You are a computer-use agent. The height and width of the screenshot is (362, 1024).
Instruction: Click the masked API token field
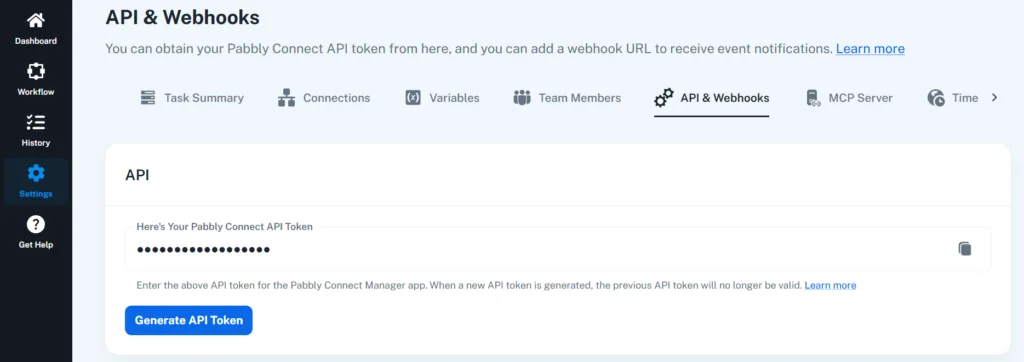click(x=558, y=249)
